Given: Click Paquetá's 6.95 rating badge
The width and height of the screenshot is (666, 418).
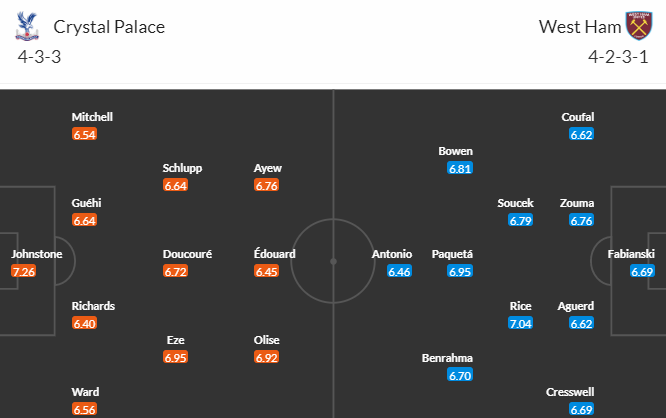Looking at the screenshot, I should tap(460, 271).
